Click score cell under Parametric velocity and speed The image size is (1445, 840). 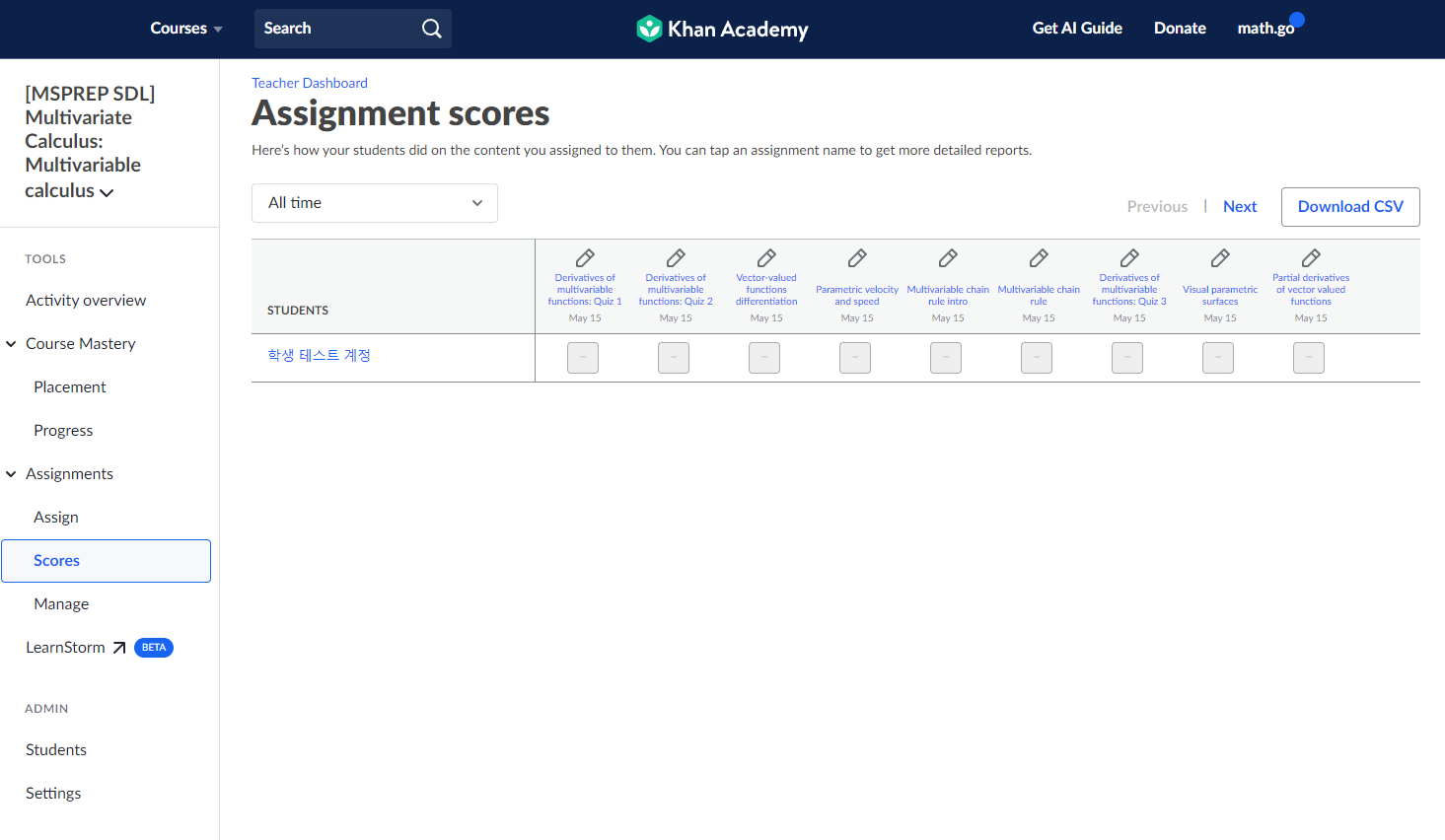click(x=855, y=358)
